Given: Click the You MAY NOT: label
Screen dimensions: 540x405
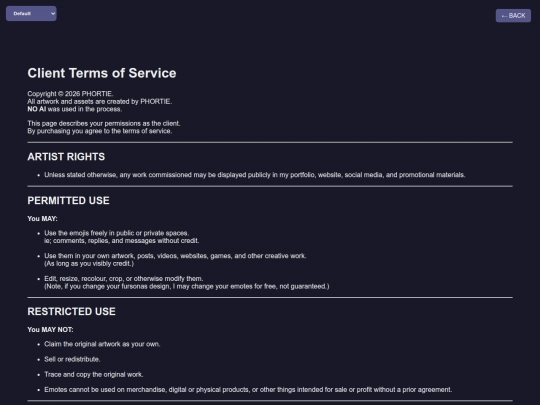Looking at the screenshot, I should [x=50, y=330].
